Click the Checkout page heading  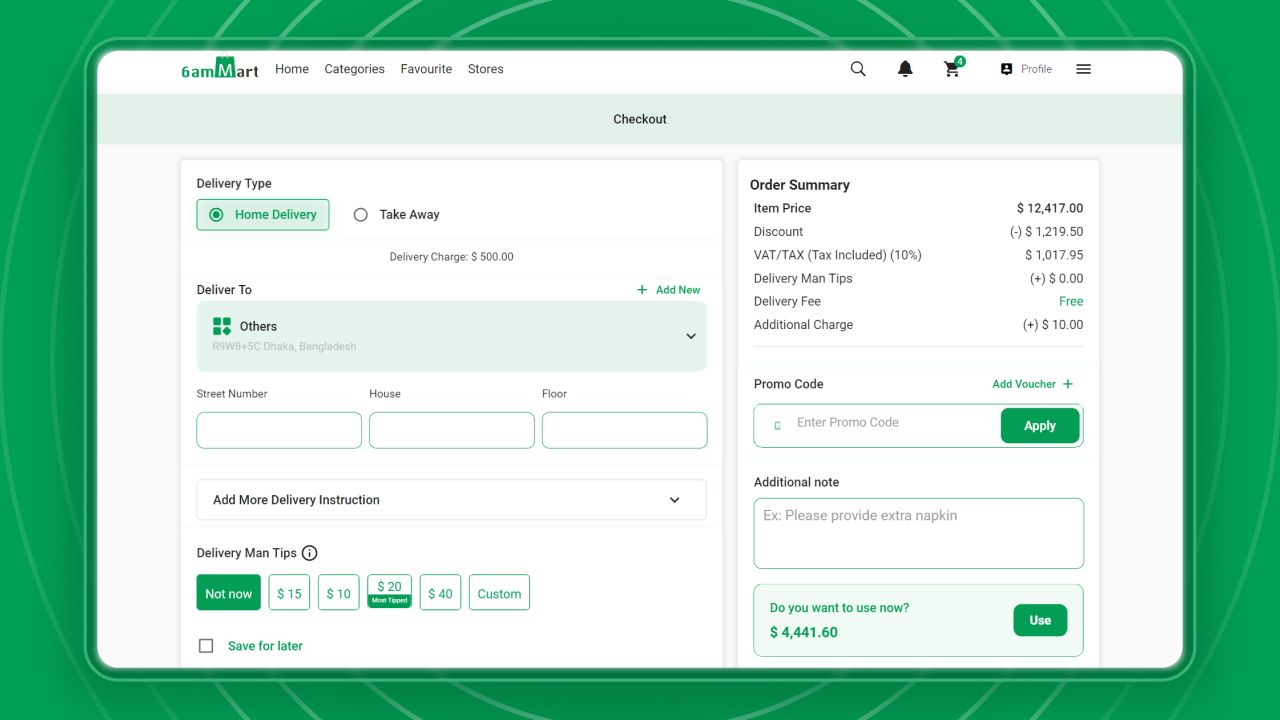[x=640, y=119]
